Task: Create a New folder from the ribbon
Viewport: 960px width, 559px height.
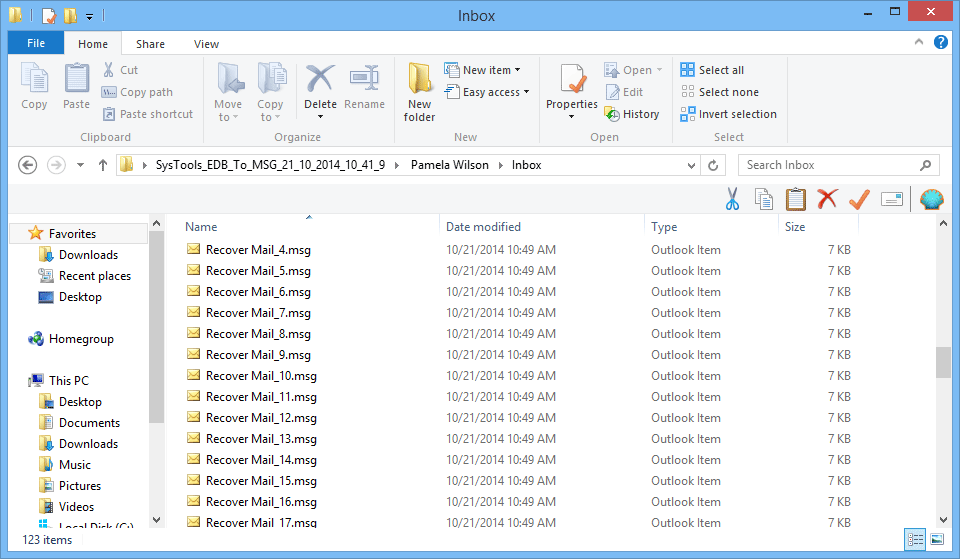Action: click(x=419, y=92)
